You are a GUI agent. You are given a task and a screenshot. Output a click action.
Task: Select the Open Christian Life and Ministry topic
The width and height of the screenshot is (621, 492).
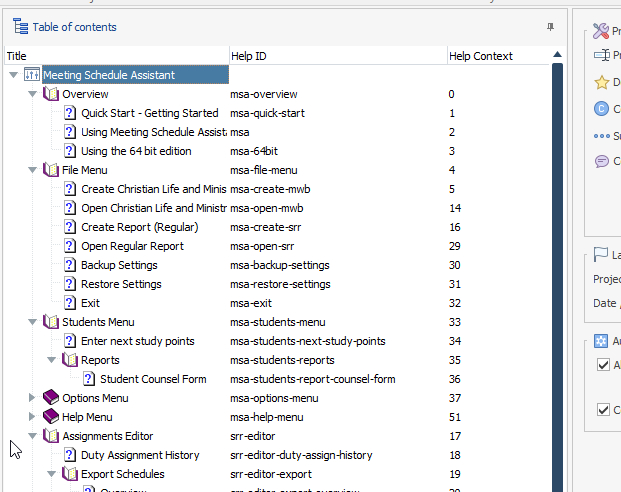(x=154, y=208)
